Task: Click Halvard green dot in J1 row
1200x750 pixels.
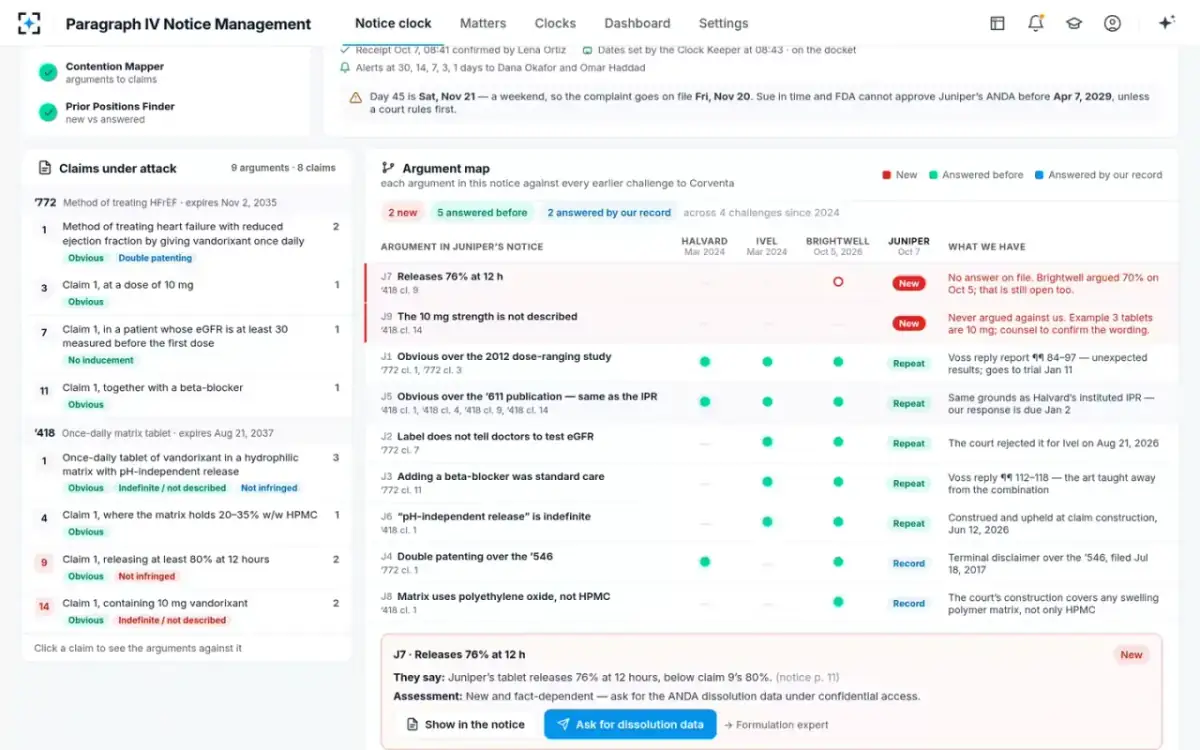Action: point(705,362)
